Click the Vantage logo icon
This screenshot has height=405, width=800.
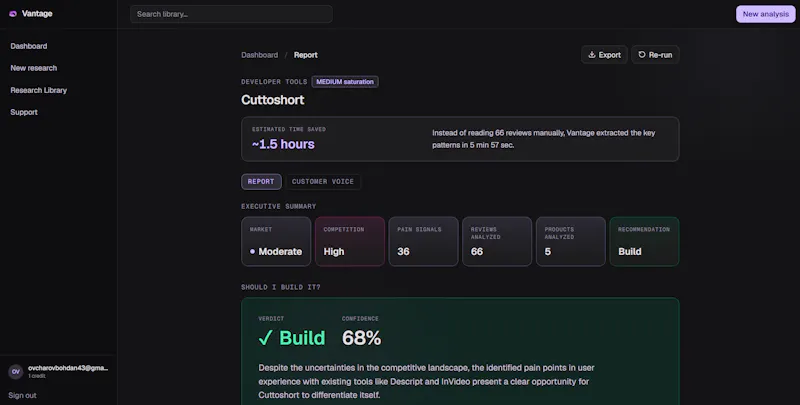pos(13,14)
